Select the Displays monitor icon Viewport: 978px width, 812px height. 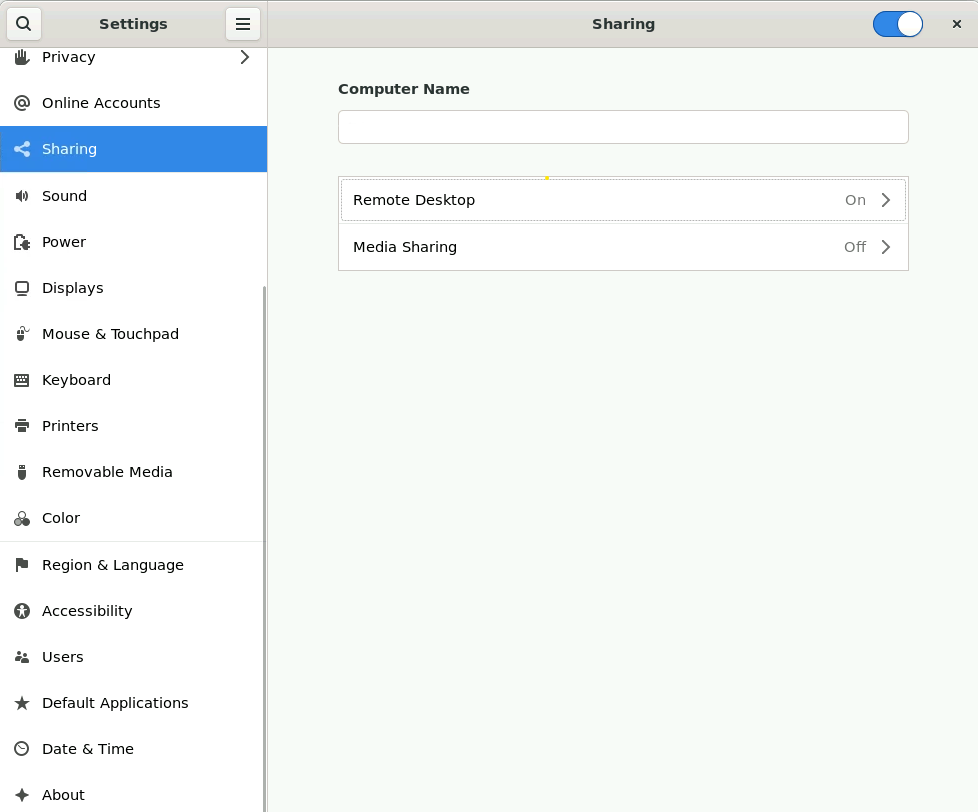click(x=22, y=288)
